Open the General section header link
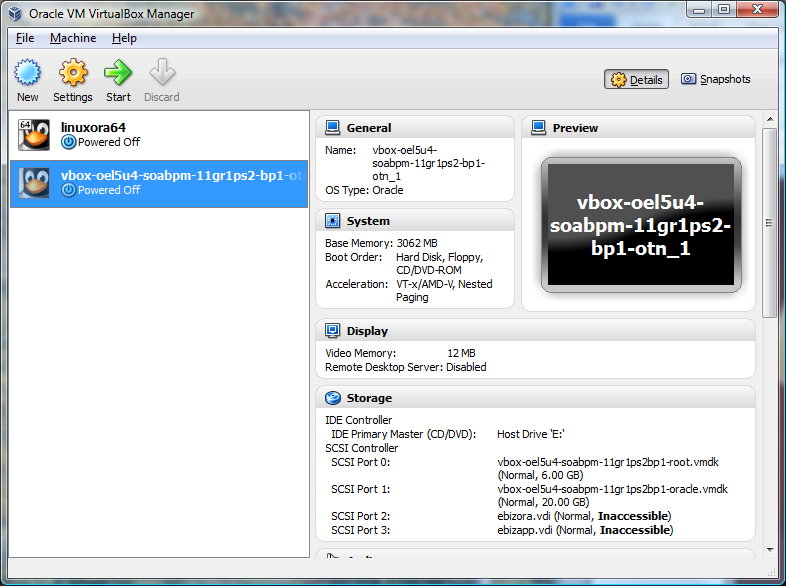 click(369, 128)
